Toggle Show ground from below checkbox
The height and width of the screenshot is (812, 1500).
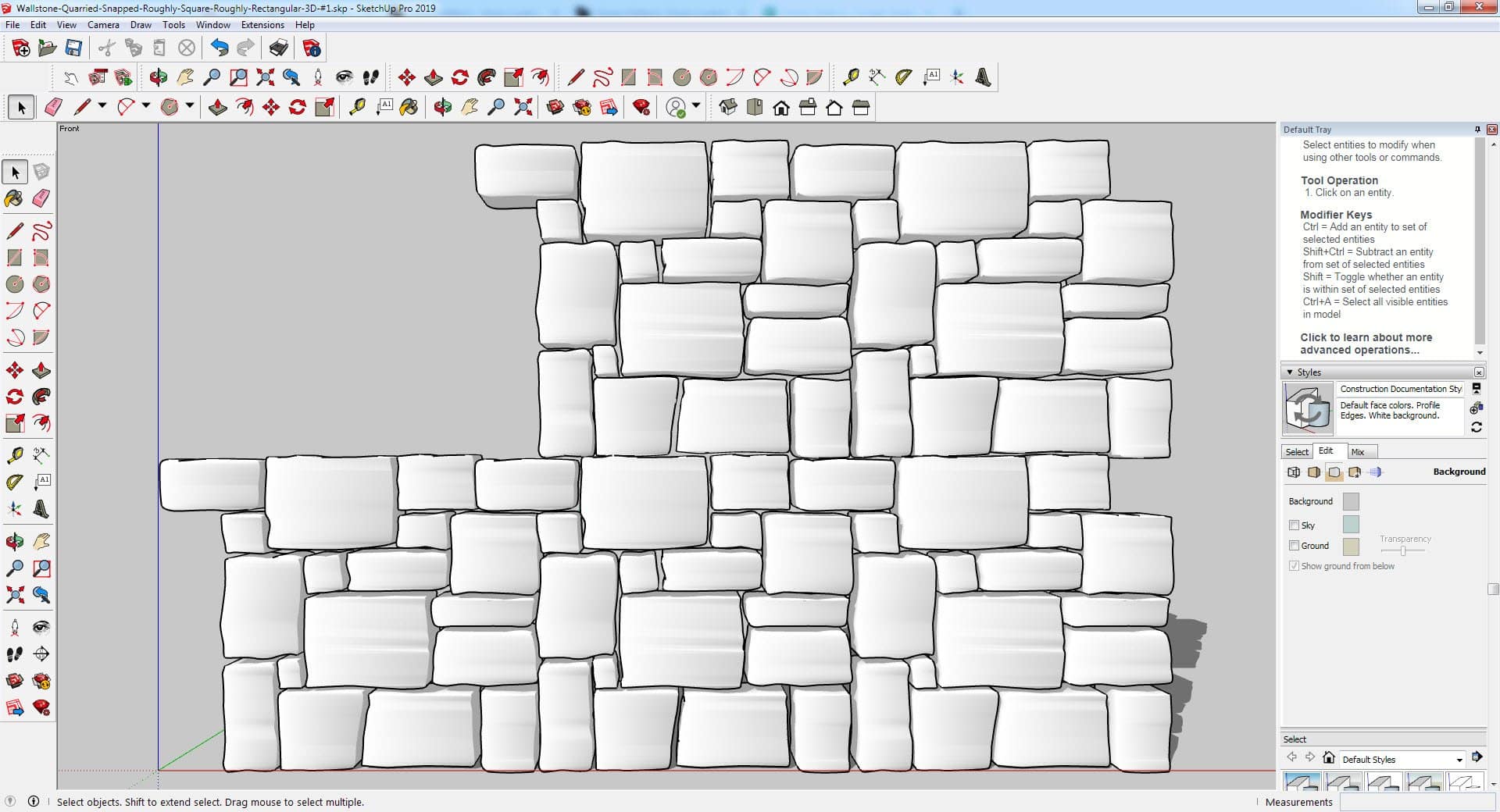pyautogui.click(x=1294, y=566)
